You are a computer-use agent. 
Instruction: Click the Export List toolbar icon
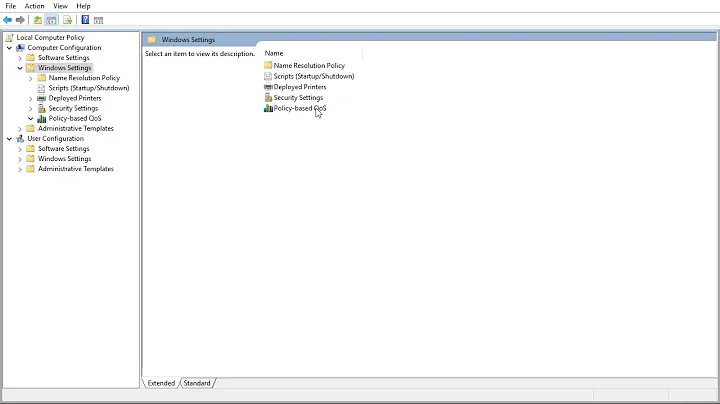(x=68, y=20)
